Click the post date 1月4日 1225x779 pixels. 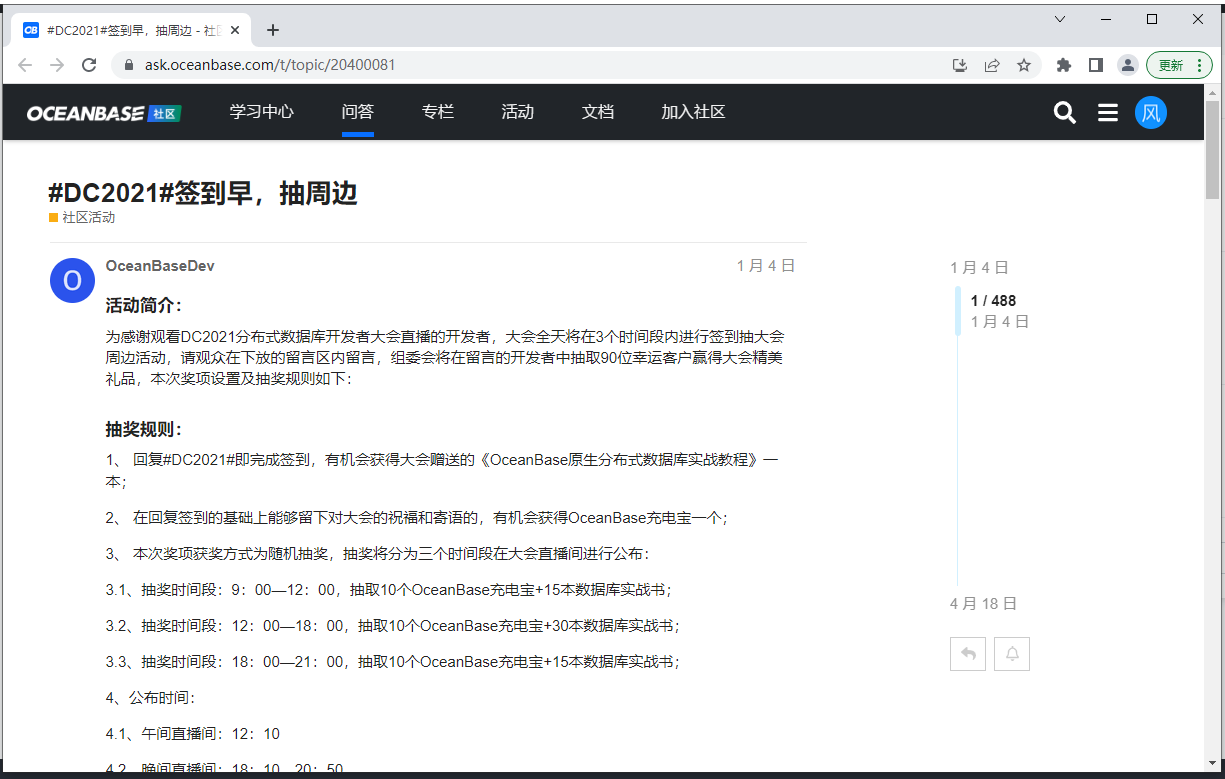tap(766, 266)
